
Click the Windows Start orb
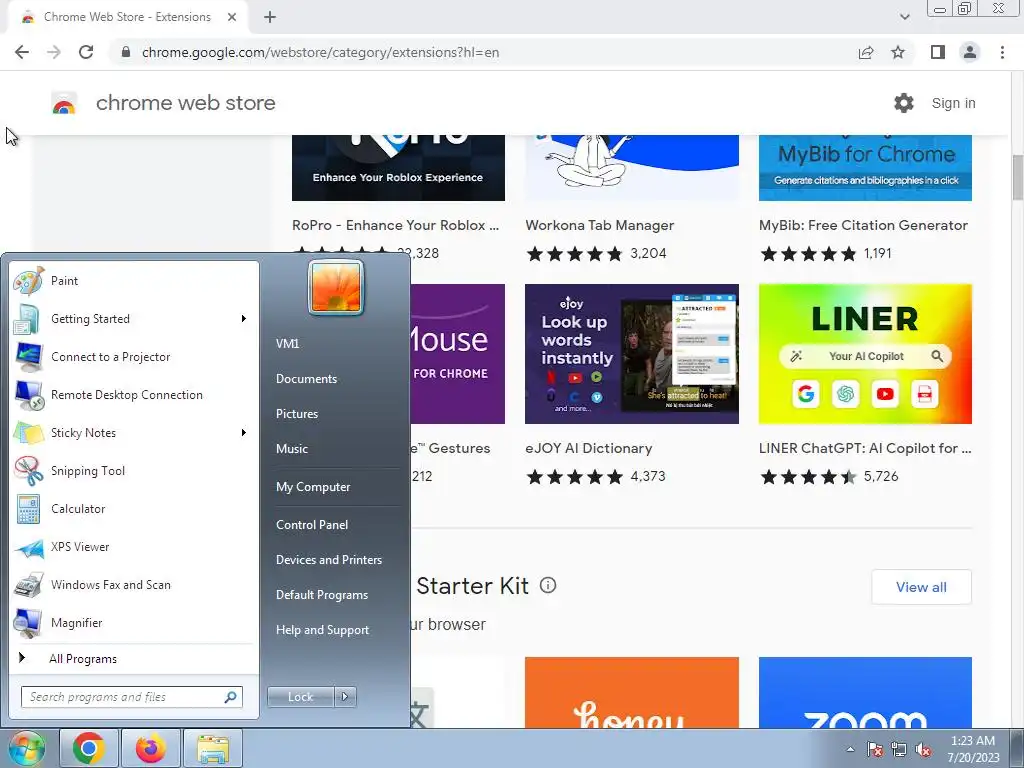(x=26, y=748)
